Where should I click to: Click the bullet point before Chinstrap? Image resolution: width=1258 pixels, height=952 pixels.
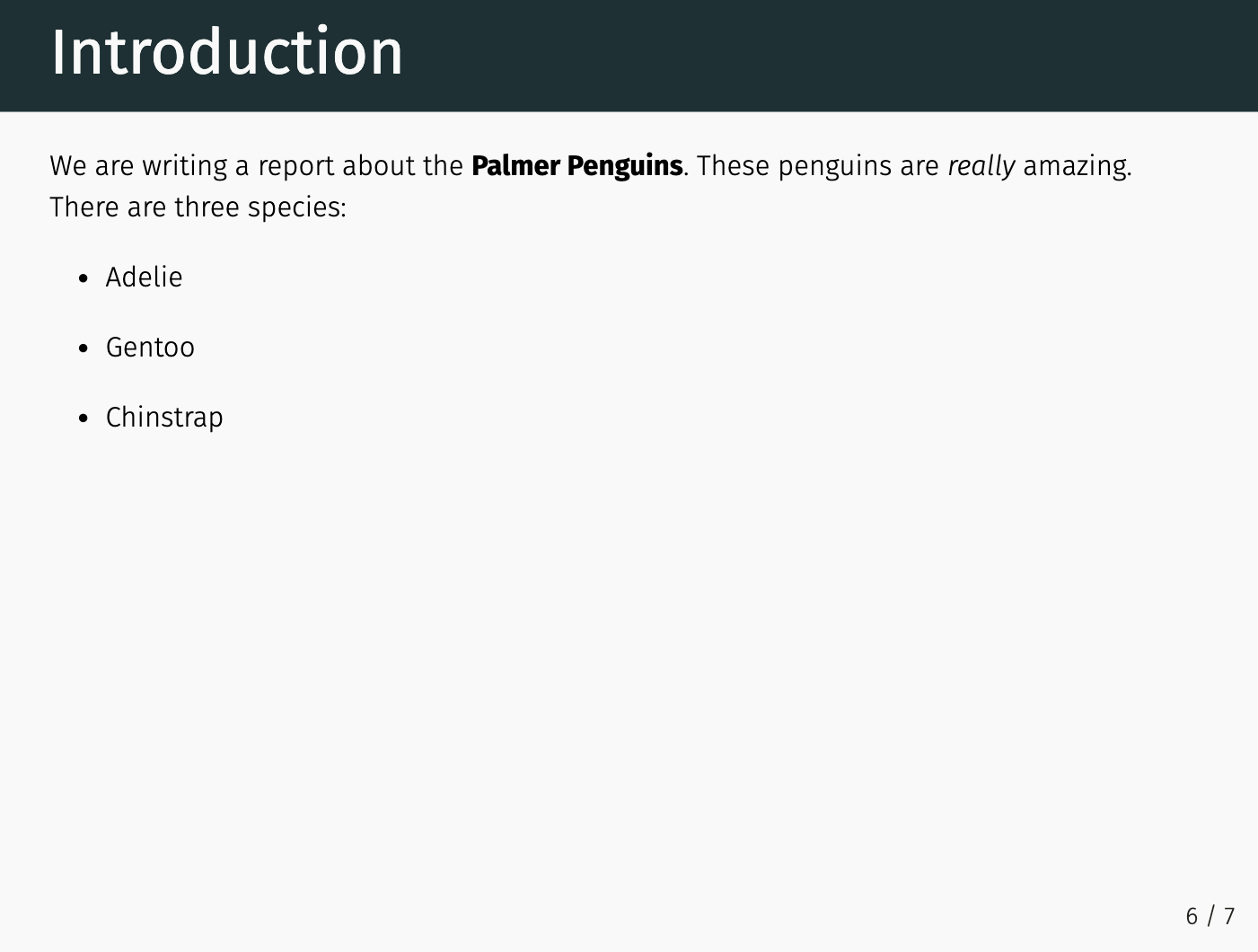(x=84, y=419)
